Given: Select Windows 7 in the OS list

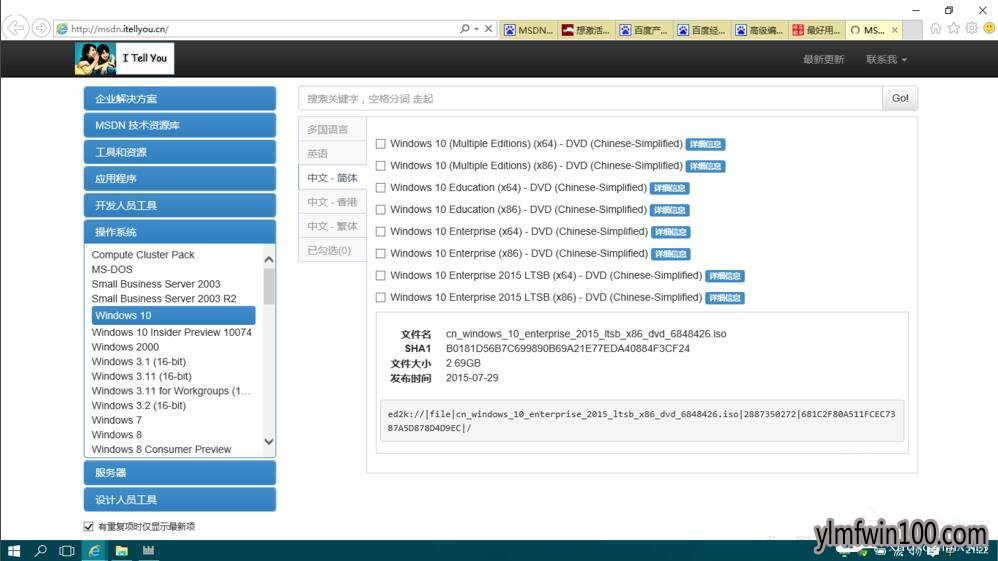Looking at the screenshot, I should (x=116, y=420).
